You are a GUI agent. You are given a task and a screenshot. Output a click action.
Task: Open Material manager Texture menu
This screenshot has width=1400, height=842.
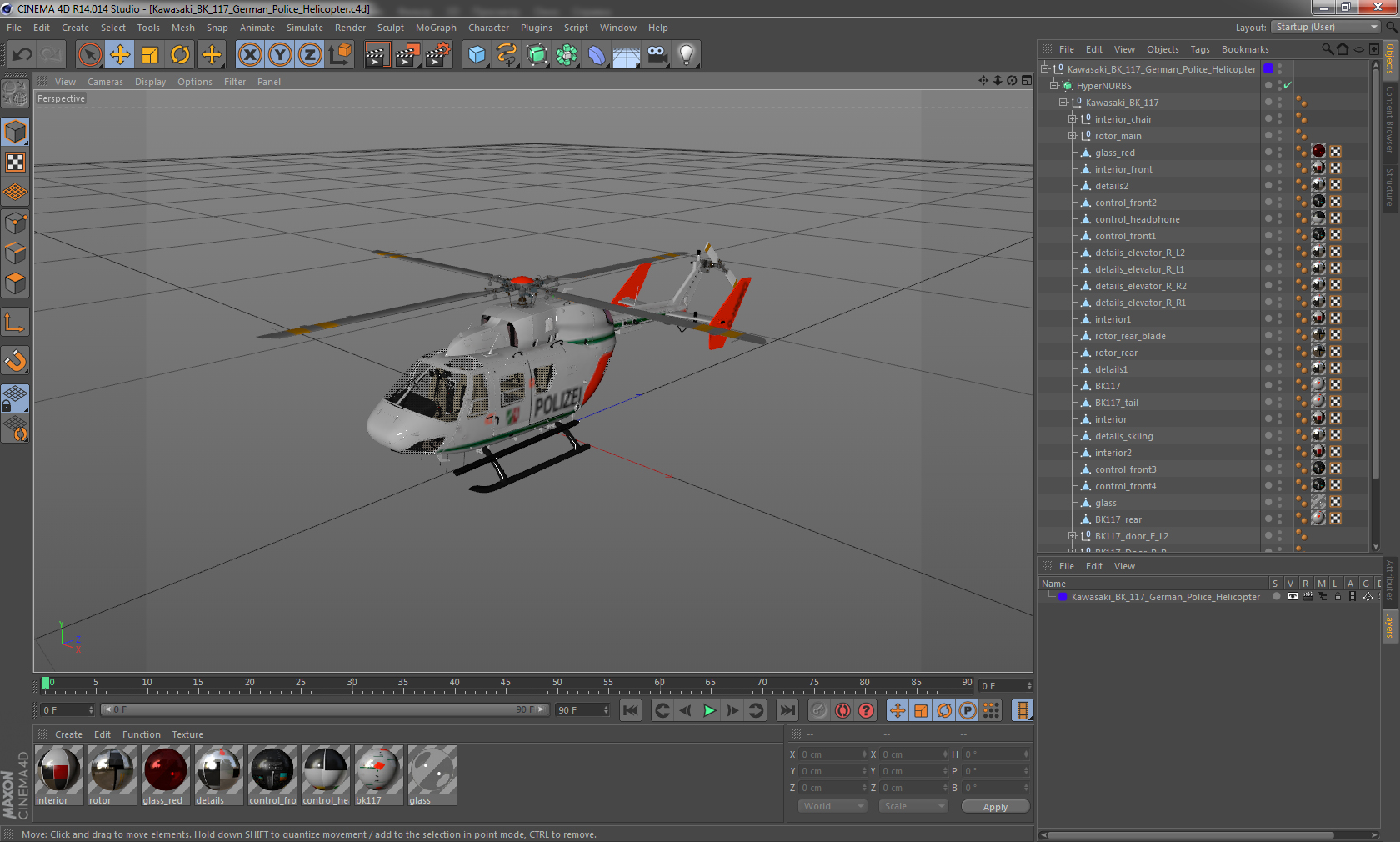187,734
